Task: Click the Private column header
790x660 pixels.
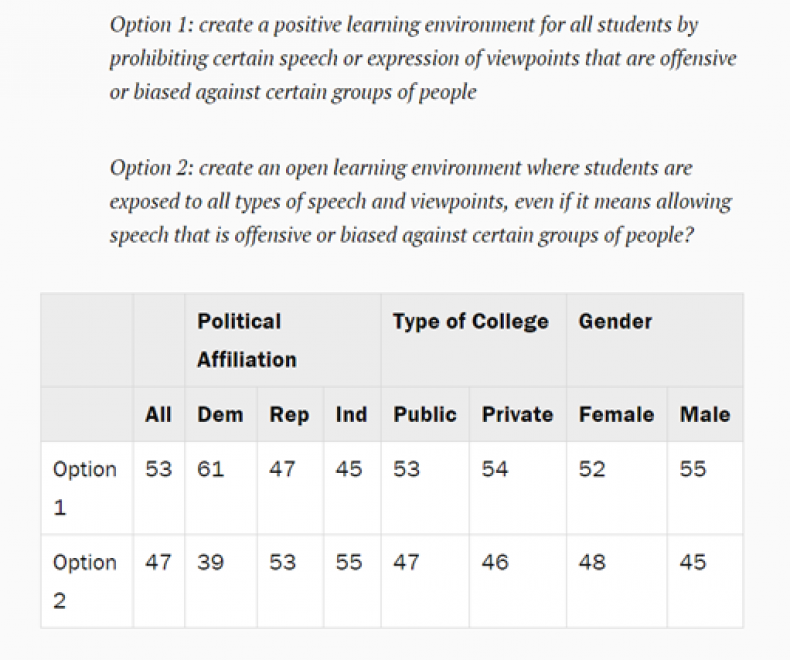Action: pyautogui.click(x=518, y=415)
